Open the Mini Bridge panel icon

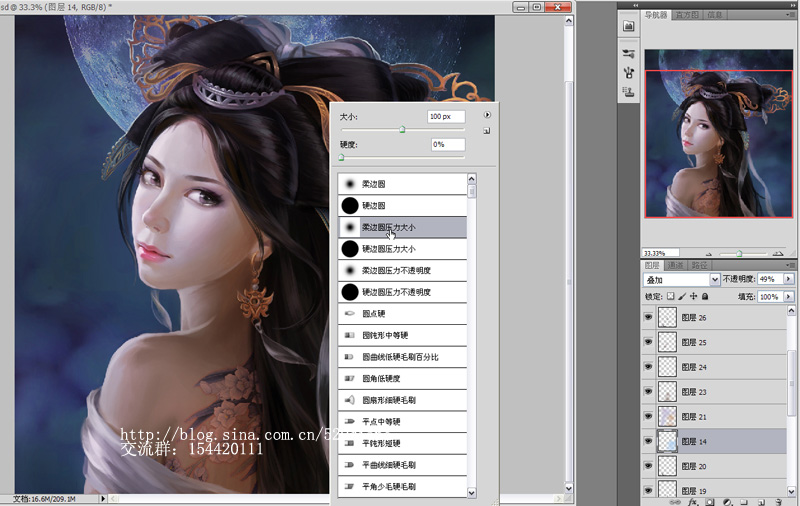tap(629, 26)
